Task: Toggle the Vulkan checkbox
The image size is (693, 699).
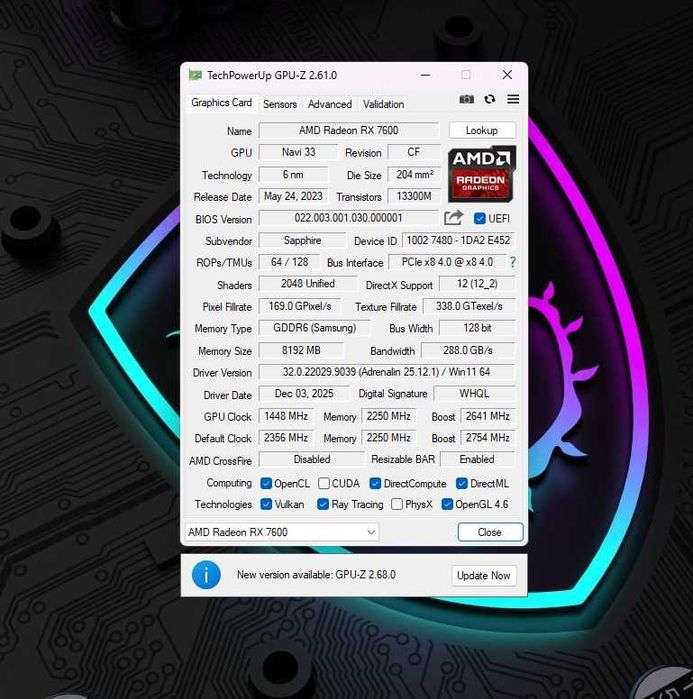Action: 266,504
